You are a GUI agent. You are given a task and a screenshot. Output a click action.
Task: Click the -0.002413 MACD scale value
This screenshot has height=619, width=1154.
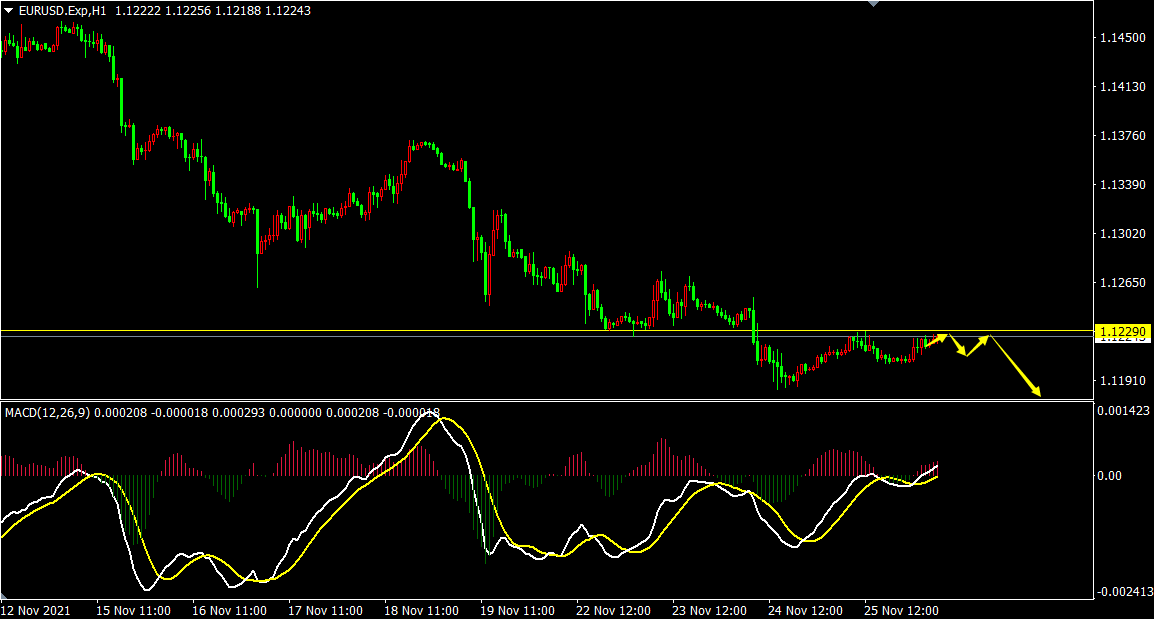click(x=1123, y=592)
